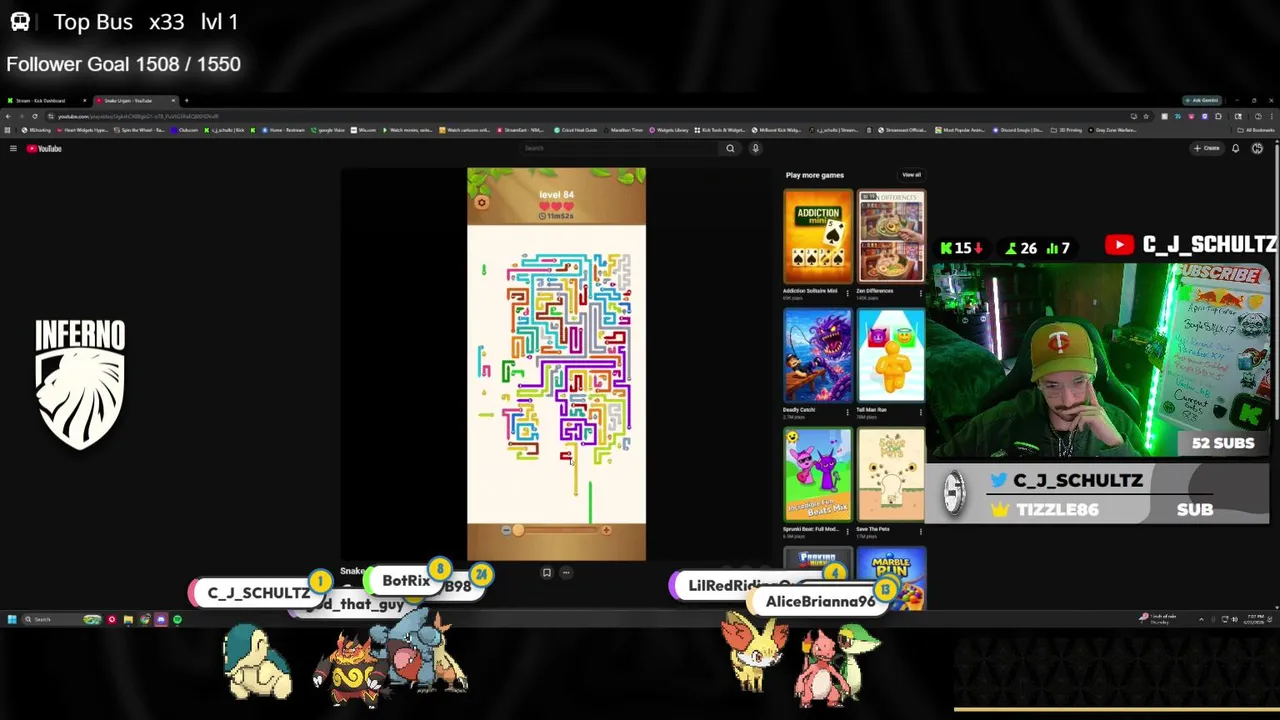The height and width of the screenshot is (720, 1280).
Task: Open the Tall Man Run game thumbnail
Action: 891,356
